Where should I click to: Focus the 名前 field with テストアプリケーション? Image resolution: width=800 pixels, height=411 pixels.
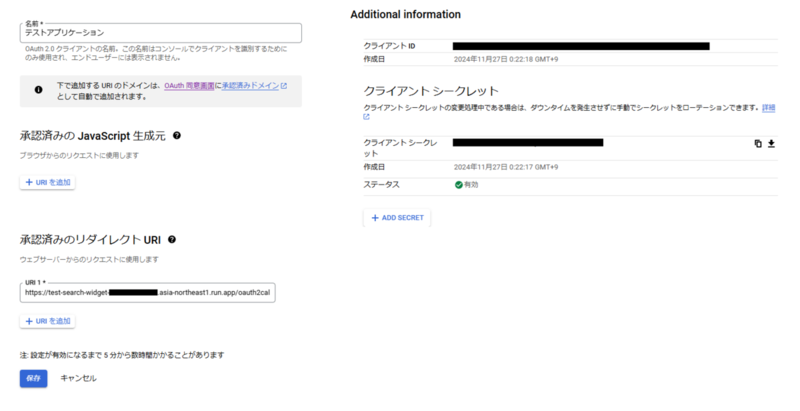pyautogui.click(x=161, y=33)
